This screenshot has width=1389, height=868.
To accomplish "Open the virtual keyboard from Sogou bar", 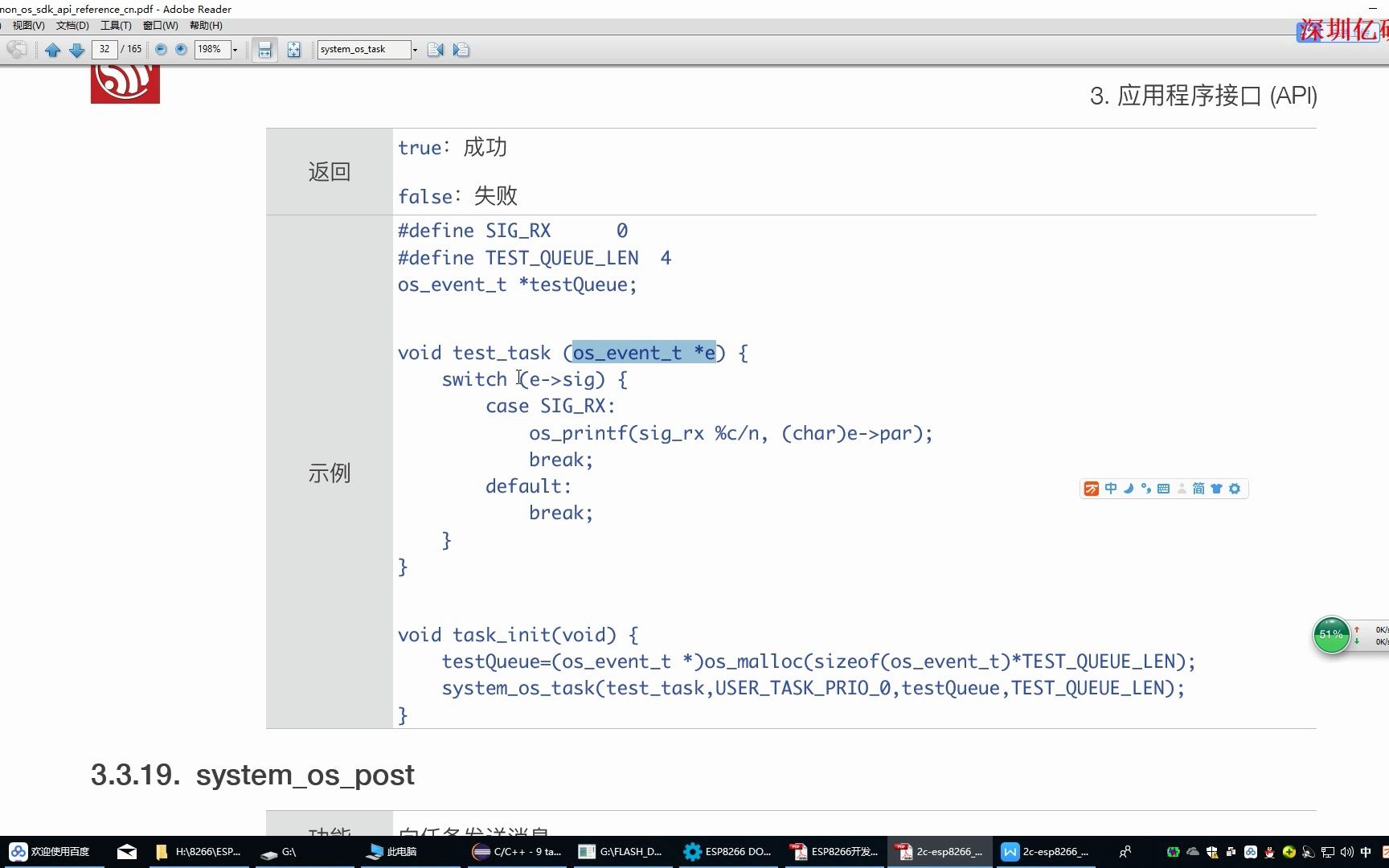I will [x=1164, y=488].
